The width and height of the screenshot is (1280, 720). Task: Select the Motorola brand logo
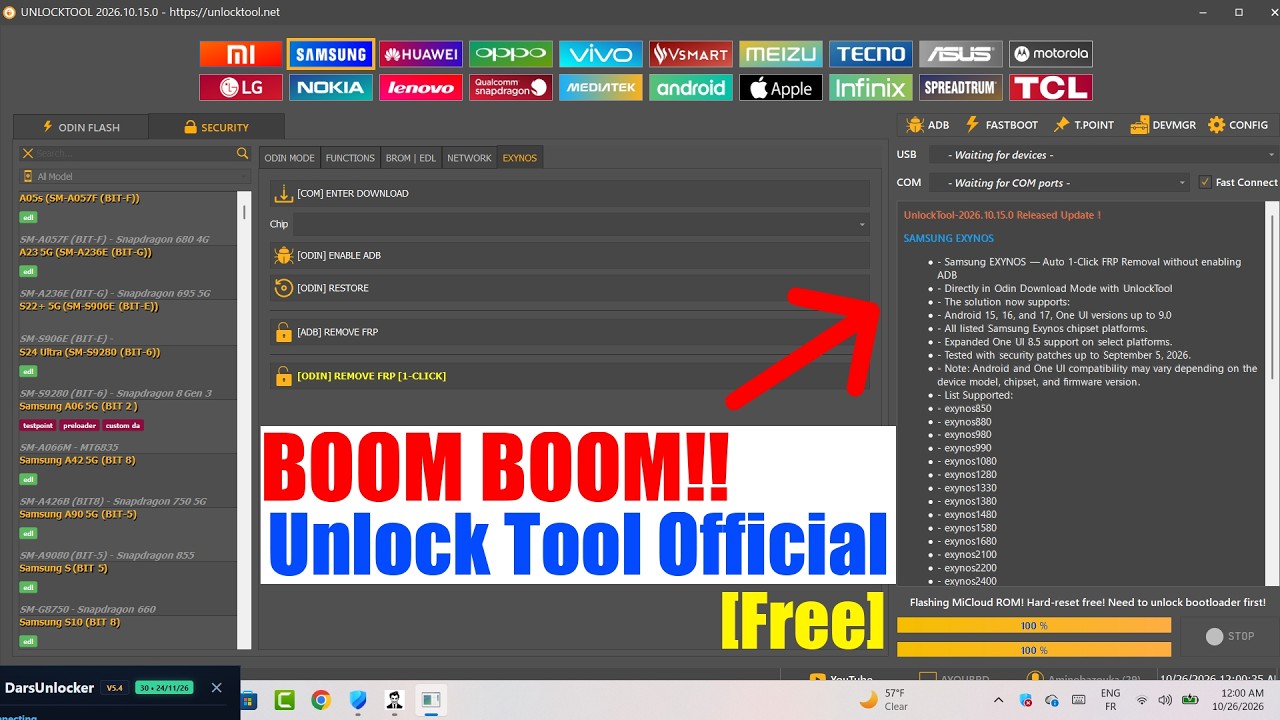pos(1051,54)
